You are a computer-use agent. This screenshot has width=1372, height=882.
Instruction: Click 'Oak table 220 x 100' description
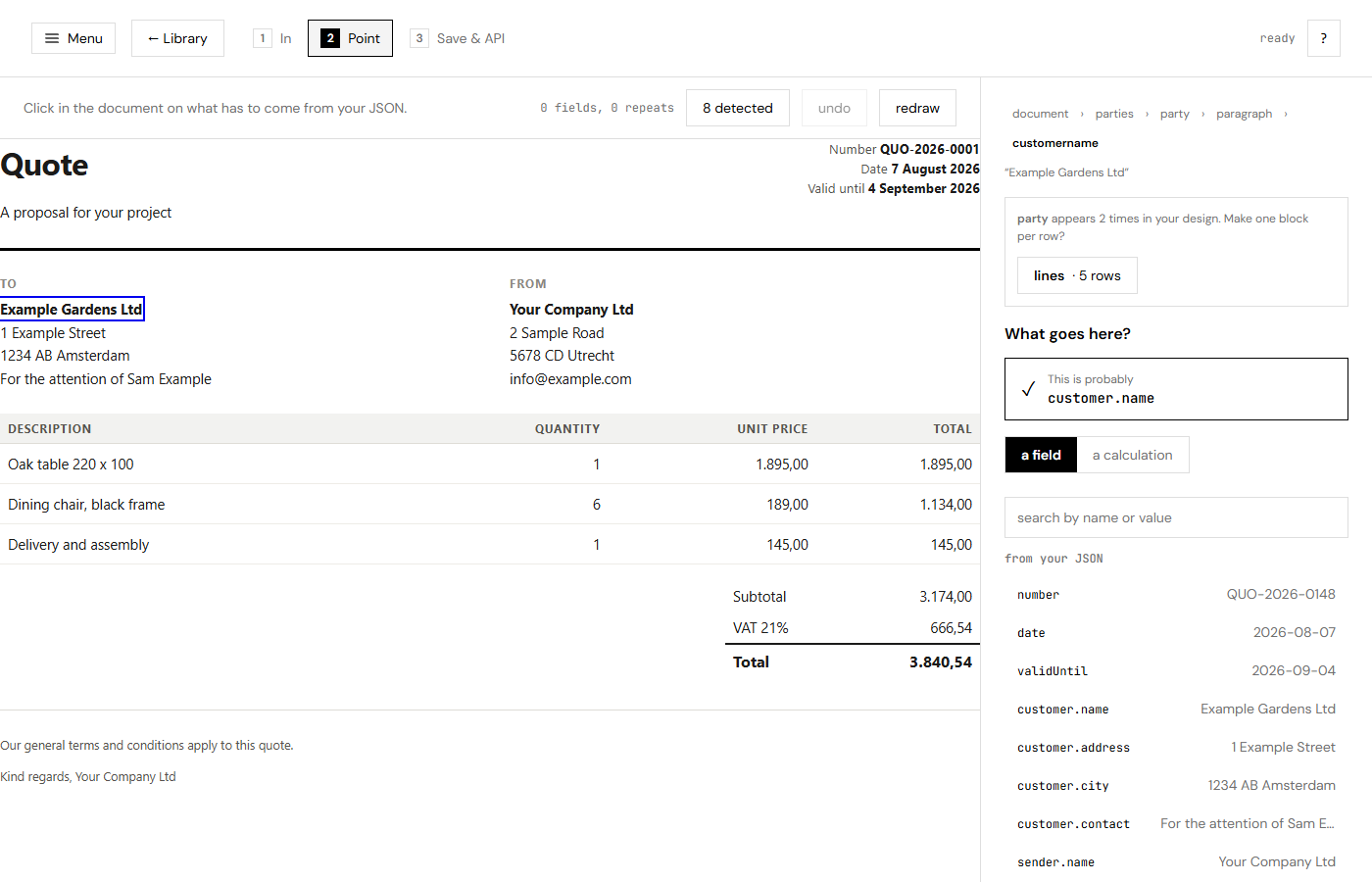tap(71, 465)
